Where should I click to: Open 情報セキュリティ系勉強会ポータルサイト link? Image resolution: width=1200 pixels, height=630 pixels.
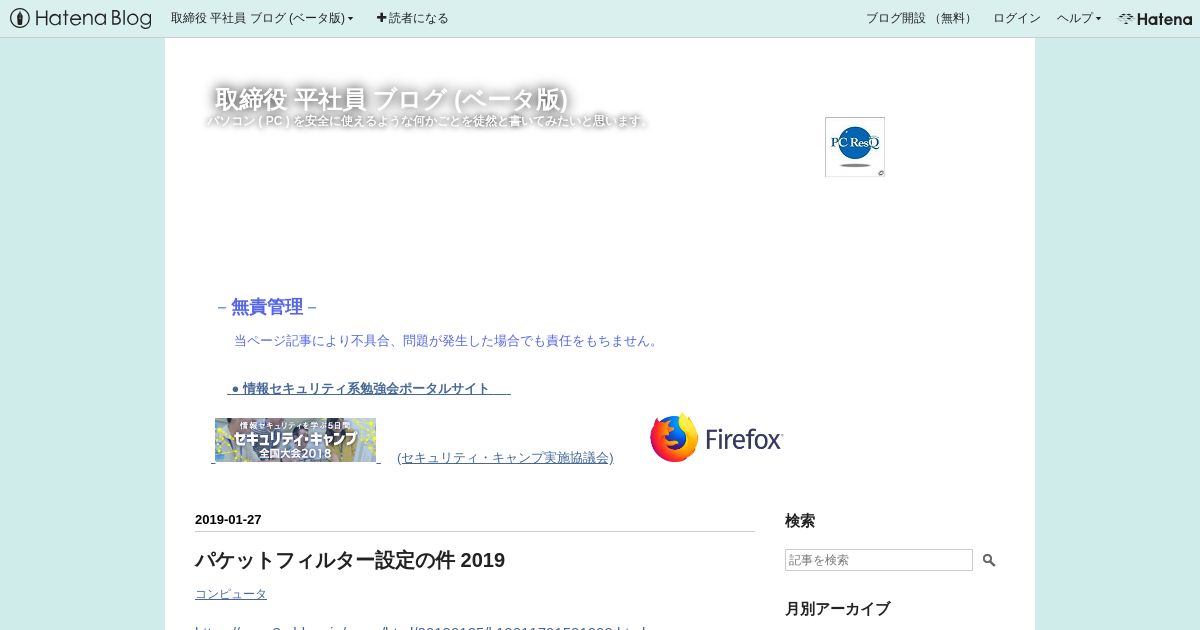pyautogui.click(x=369, y=388)
